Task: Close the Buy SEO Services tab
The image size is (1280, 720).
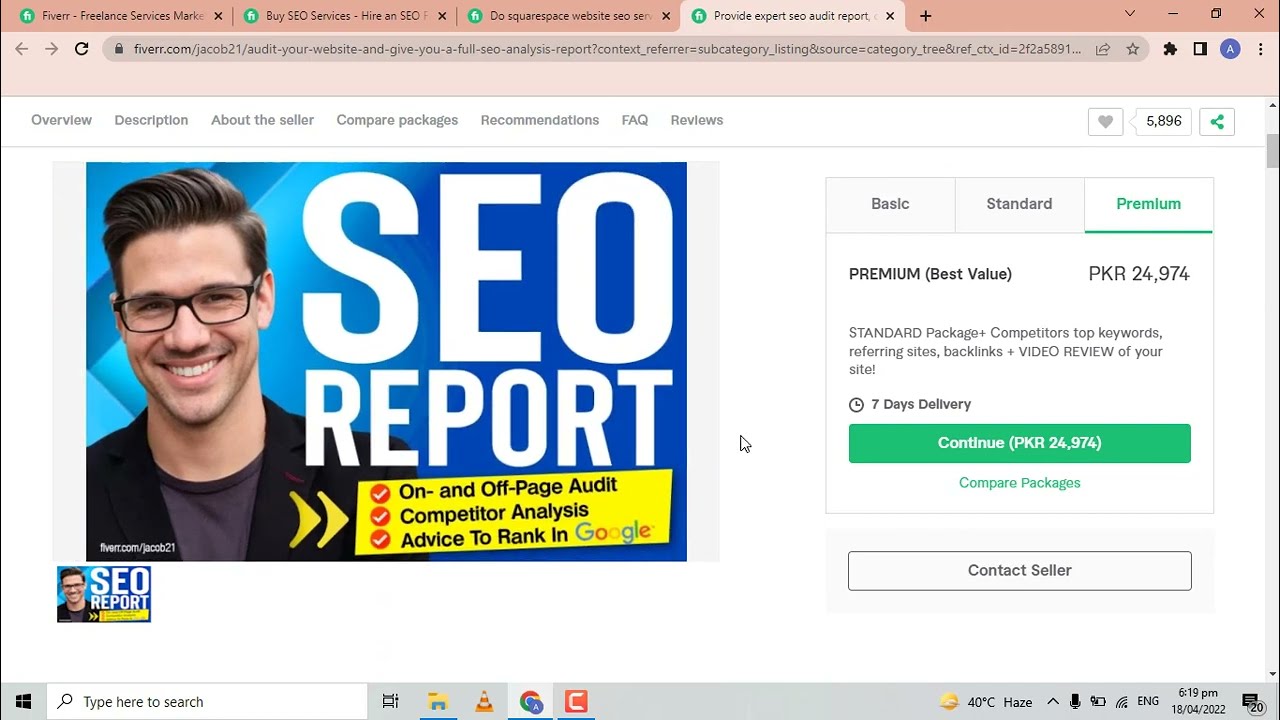Action: click(x=442, y=16)
